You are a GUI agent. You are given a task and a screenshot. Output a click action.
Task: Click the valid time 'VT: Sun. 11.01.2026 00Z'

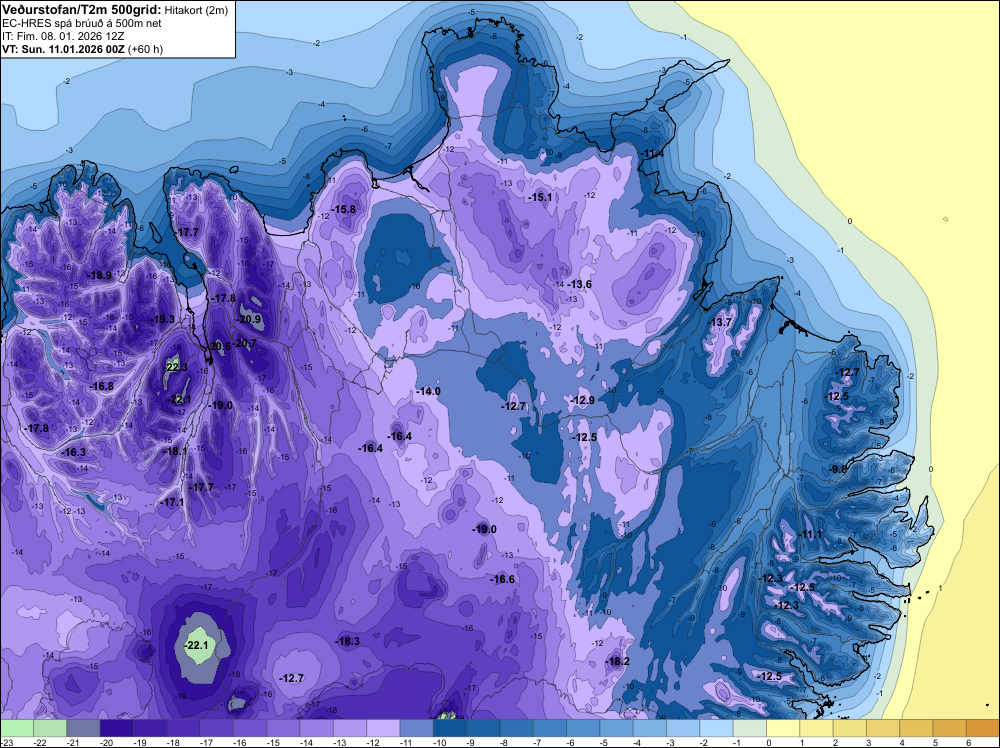point(64,49)
